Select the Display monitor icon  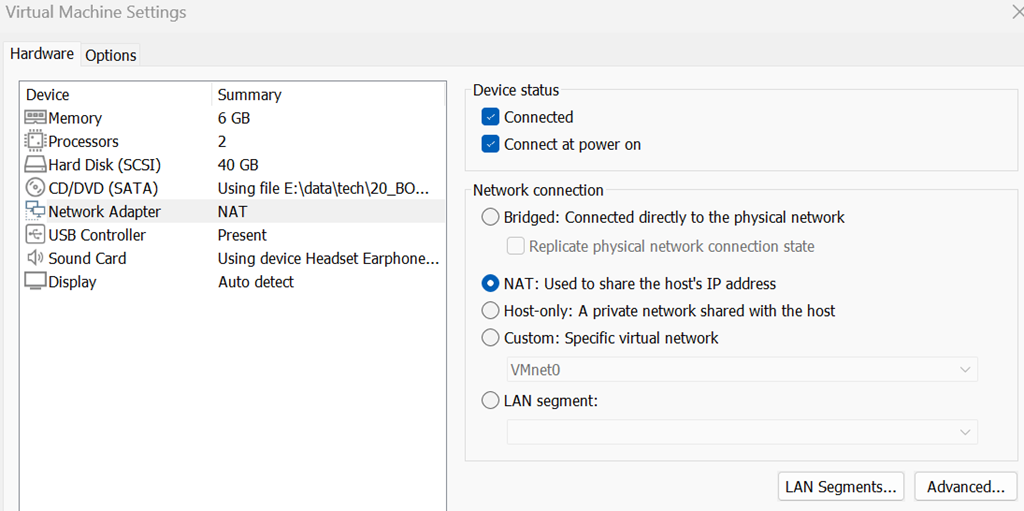pyautogui.click(x=34, y=282)
